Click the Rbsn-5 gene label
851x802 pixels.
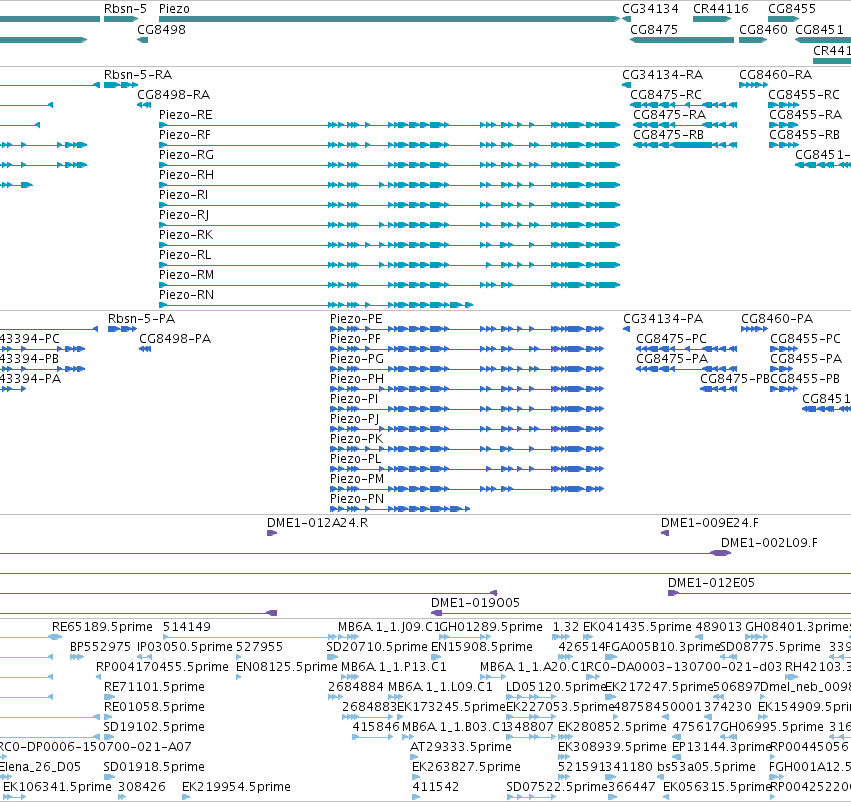point(125,9)
